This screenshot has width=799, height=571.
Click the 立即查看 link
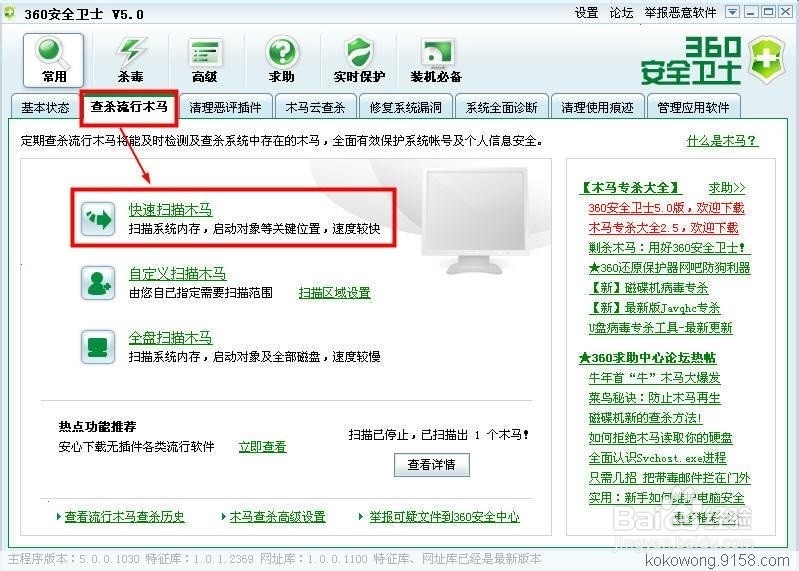262,447
